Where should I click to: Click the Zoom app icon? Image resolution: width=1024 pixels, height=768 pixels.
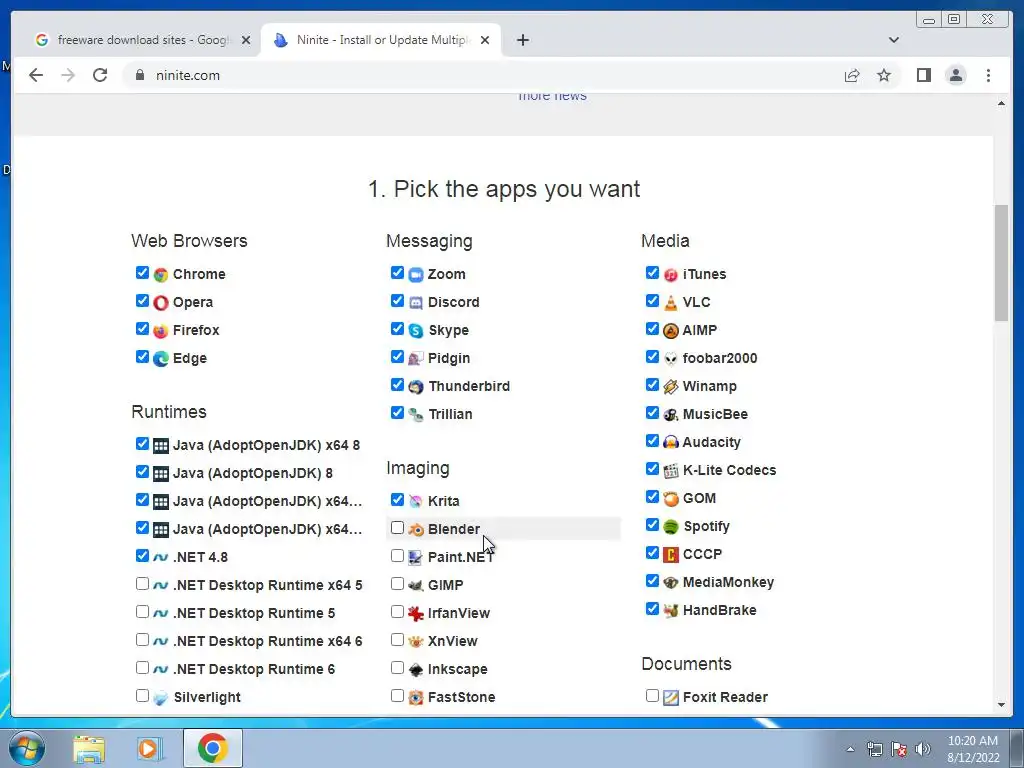(415, 274)
